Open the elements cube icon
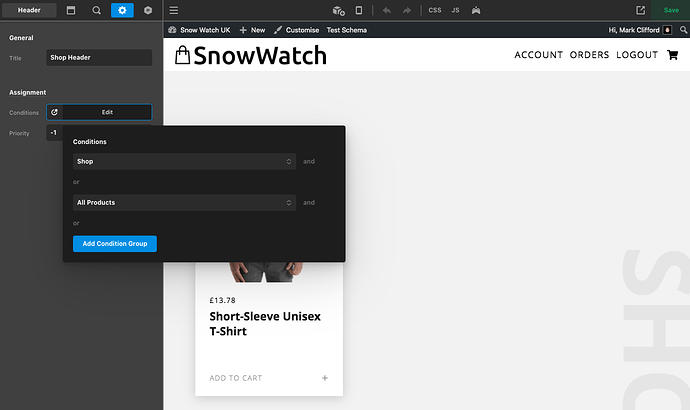This screenshot has width=690, height=410. 148,10
